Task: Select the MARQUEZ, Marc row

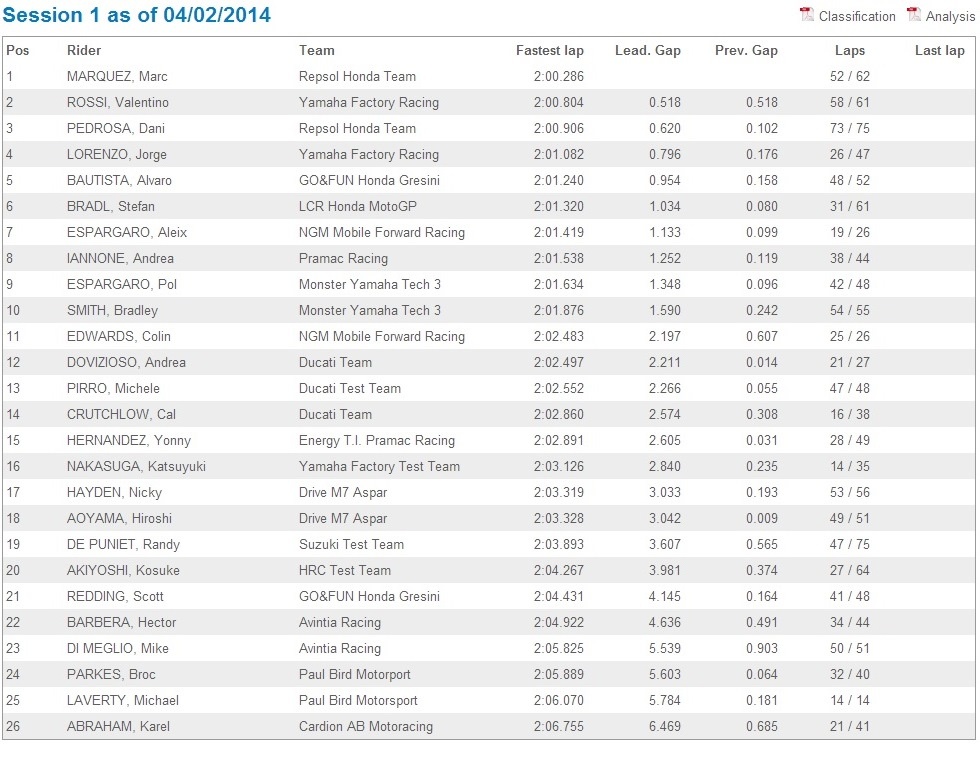Action: tap(489, 76)
